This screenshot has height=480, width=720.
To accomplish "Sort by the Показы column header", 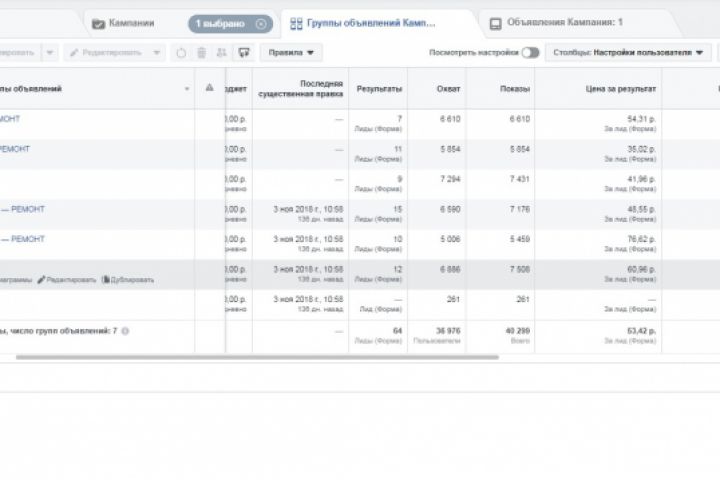I will point(515,89).
